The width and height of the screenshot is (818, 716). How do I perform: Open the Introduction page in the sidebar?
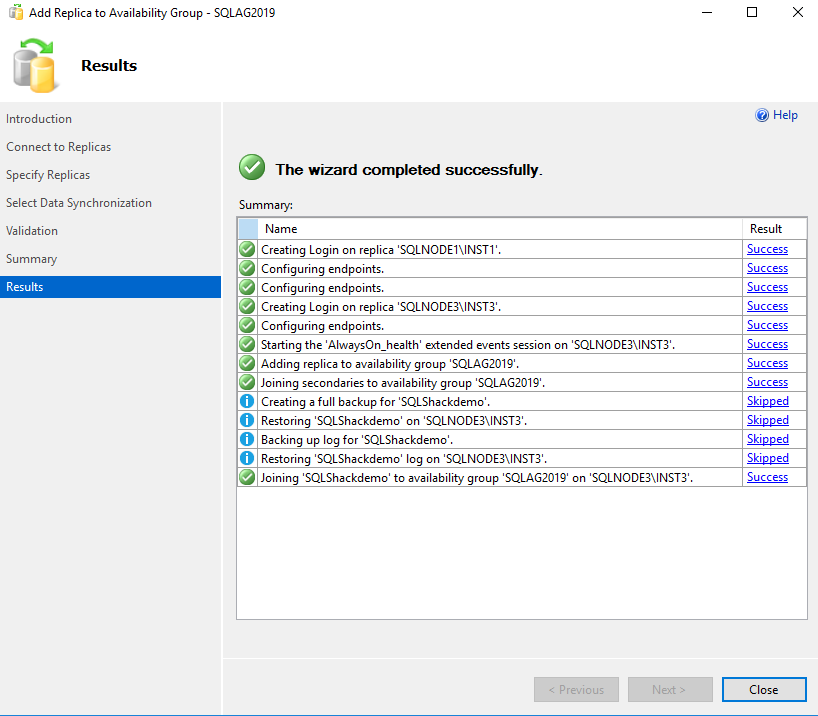click(x=39, y=119)
